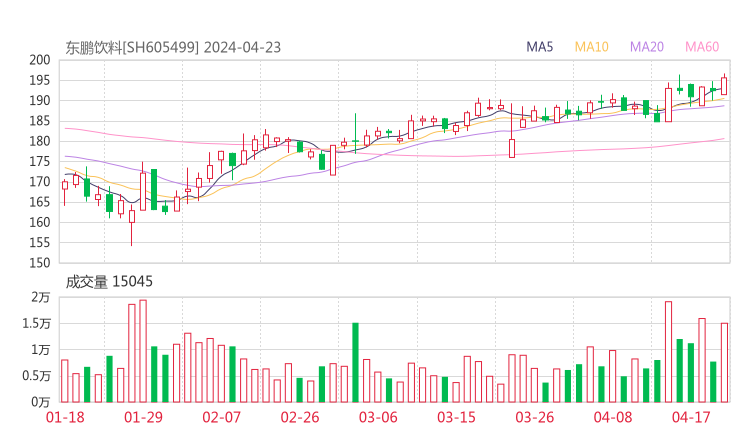Click the MA20 legend label

coord(647,47)
